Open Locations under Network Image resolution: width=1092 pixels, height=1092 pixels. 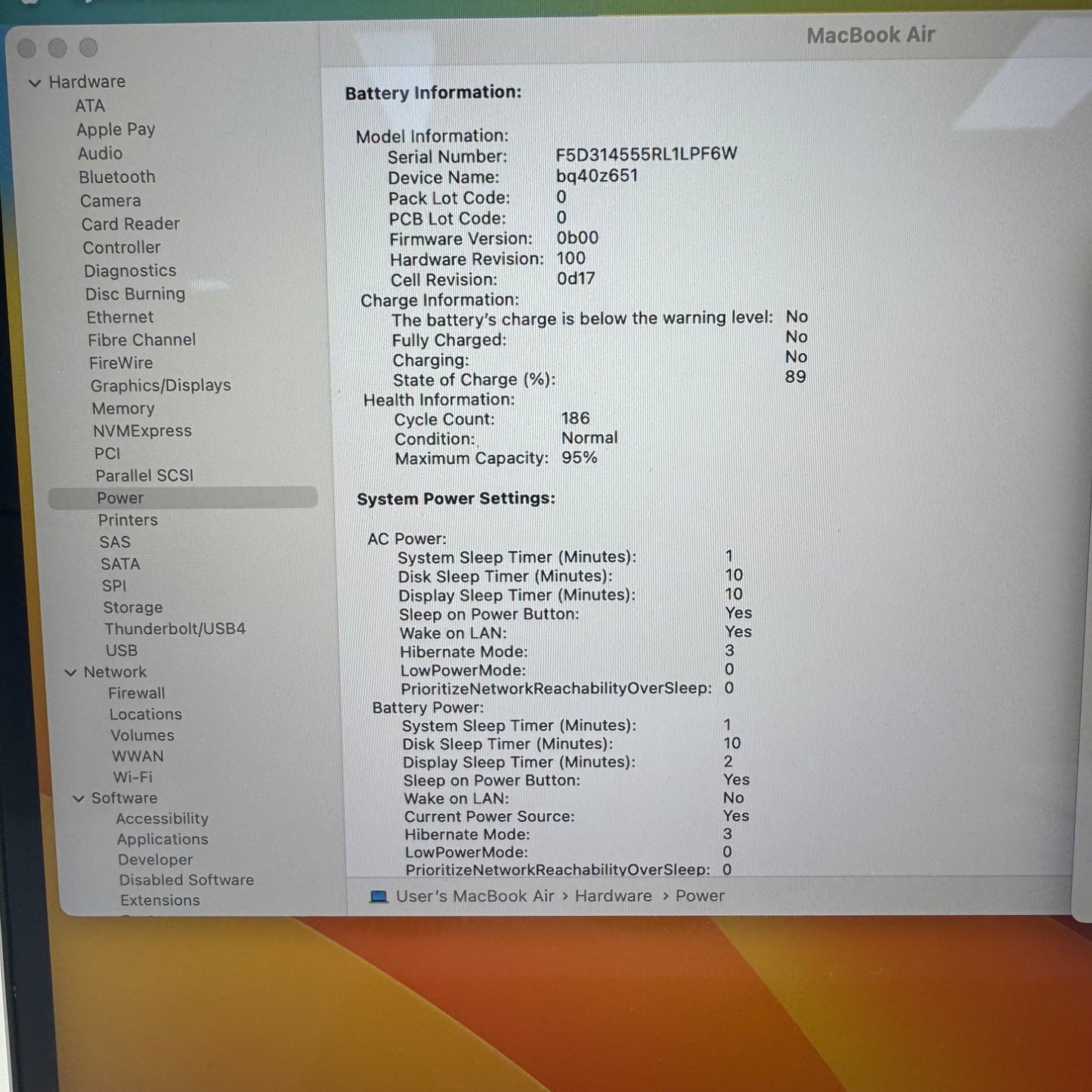146,714
